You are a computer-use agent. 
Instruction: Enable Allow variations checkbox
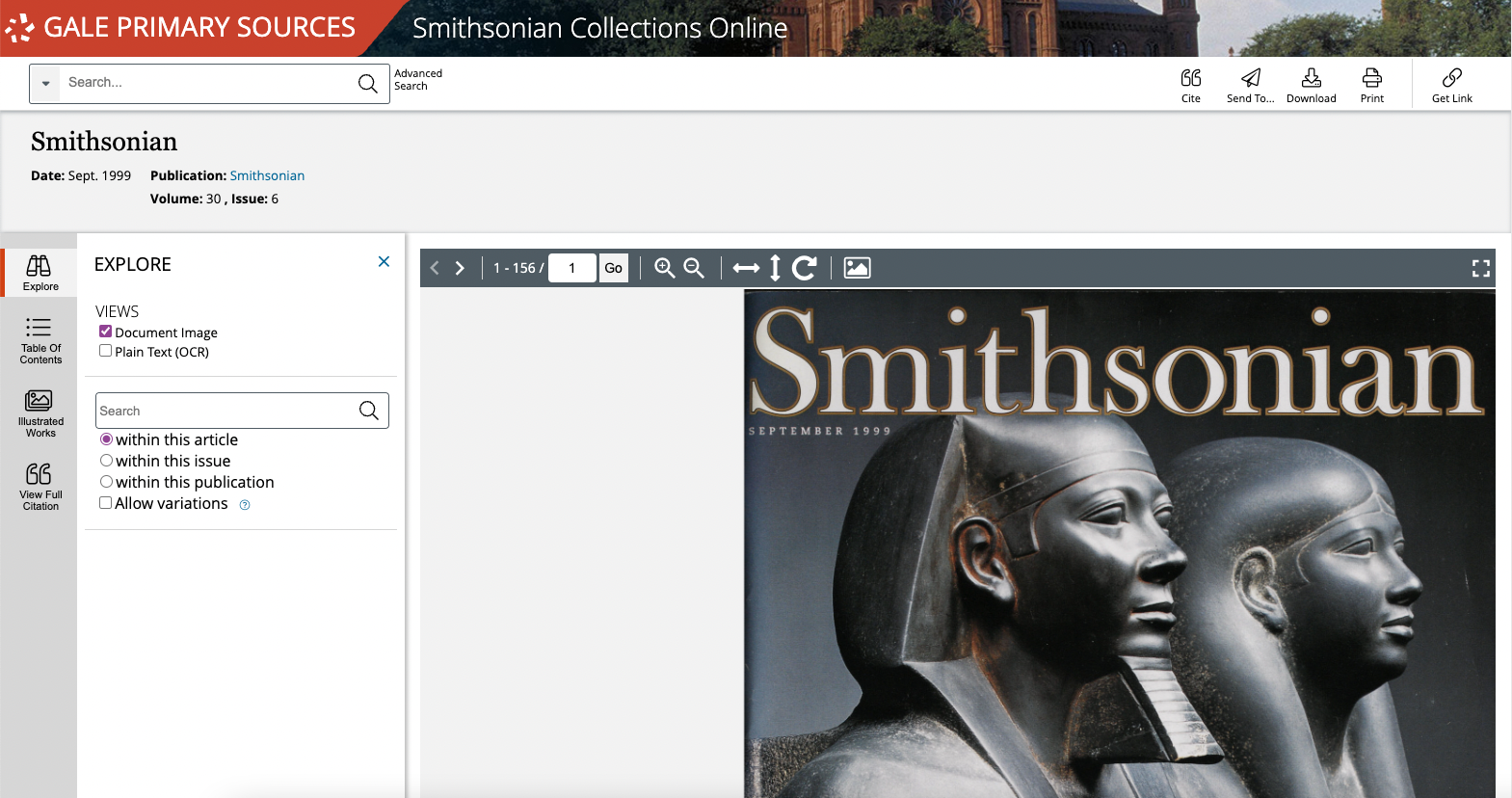(106, 502)
